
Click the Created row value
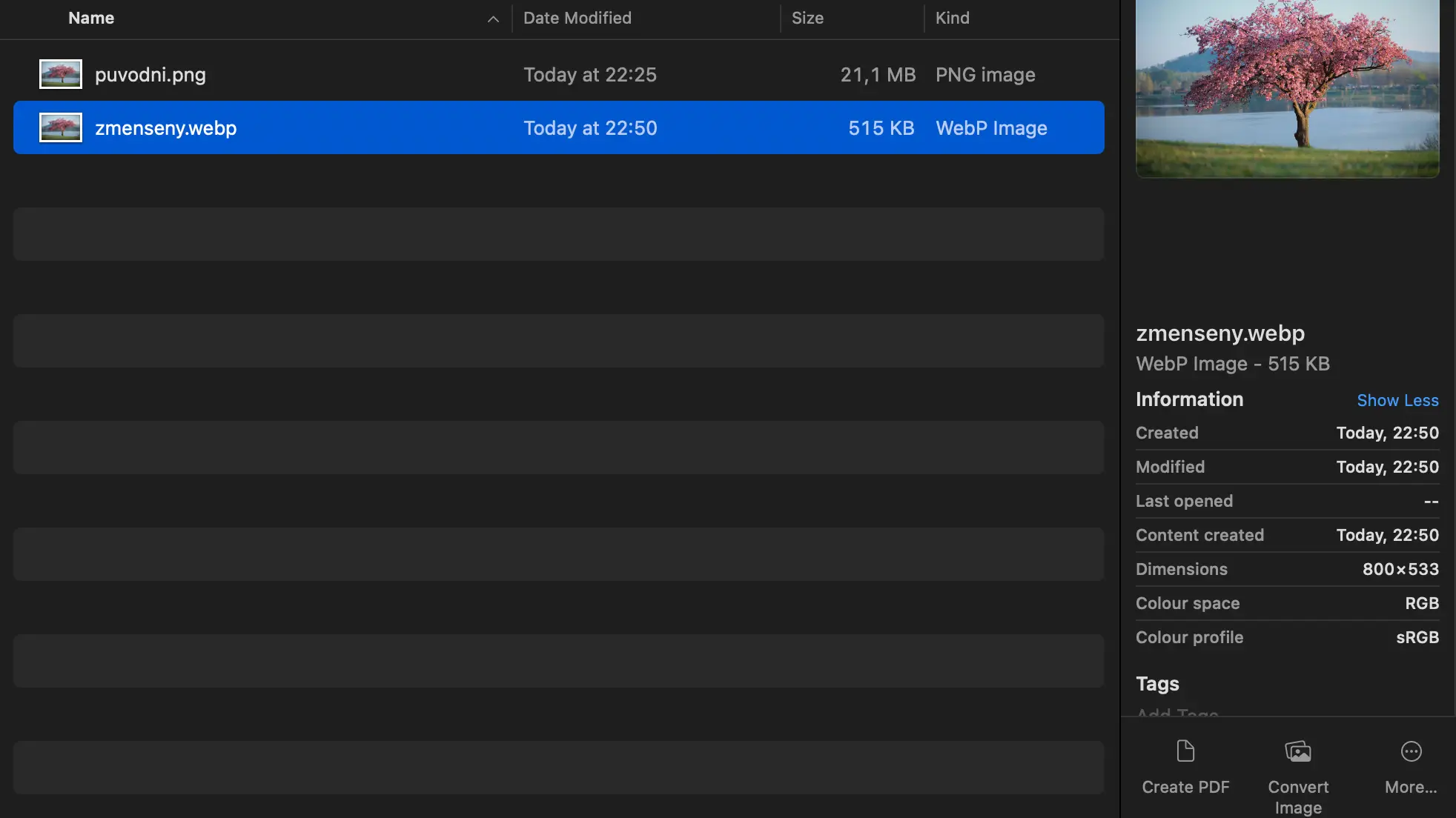[1387, 433]
